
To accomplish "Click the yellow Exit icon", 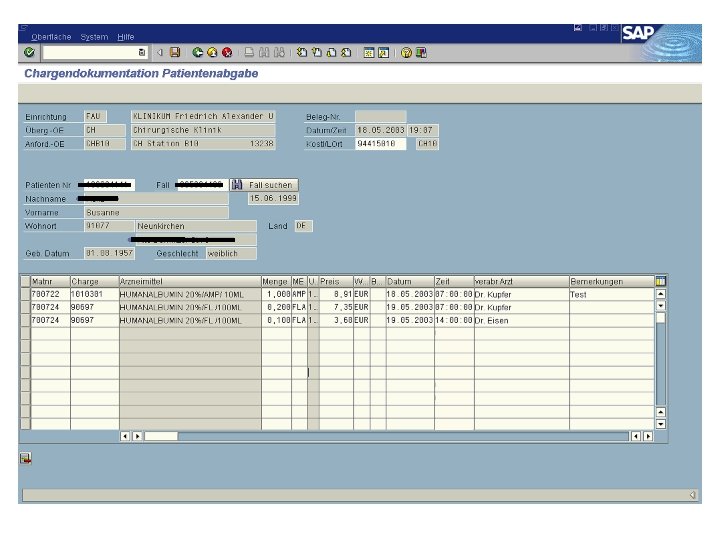I will [212, 52].
